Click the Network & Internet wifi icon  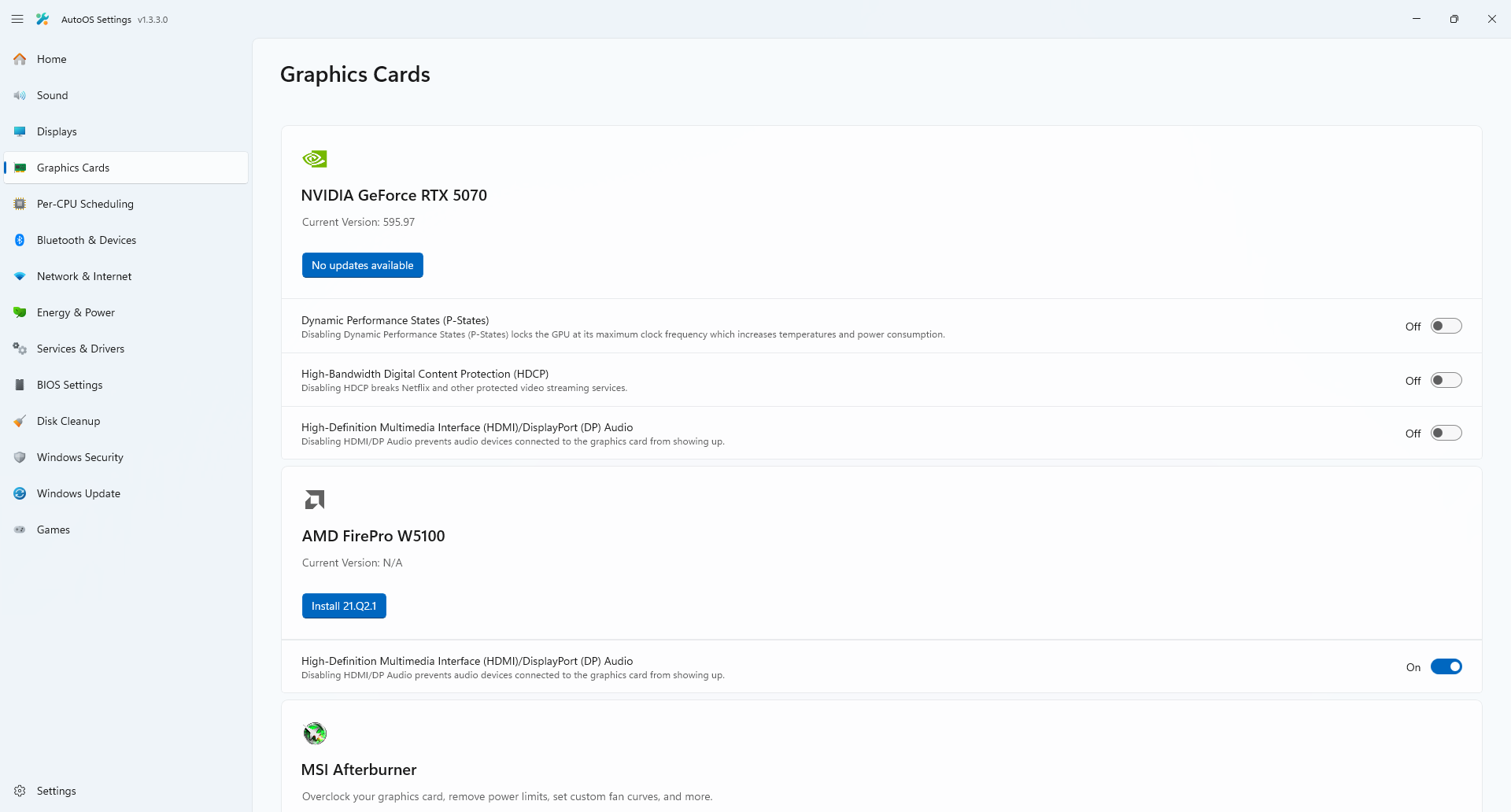point(20,276)
